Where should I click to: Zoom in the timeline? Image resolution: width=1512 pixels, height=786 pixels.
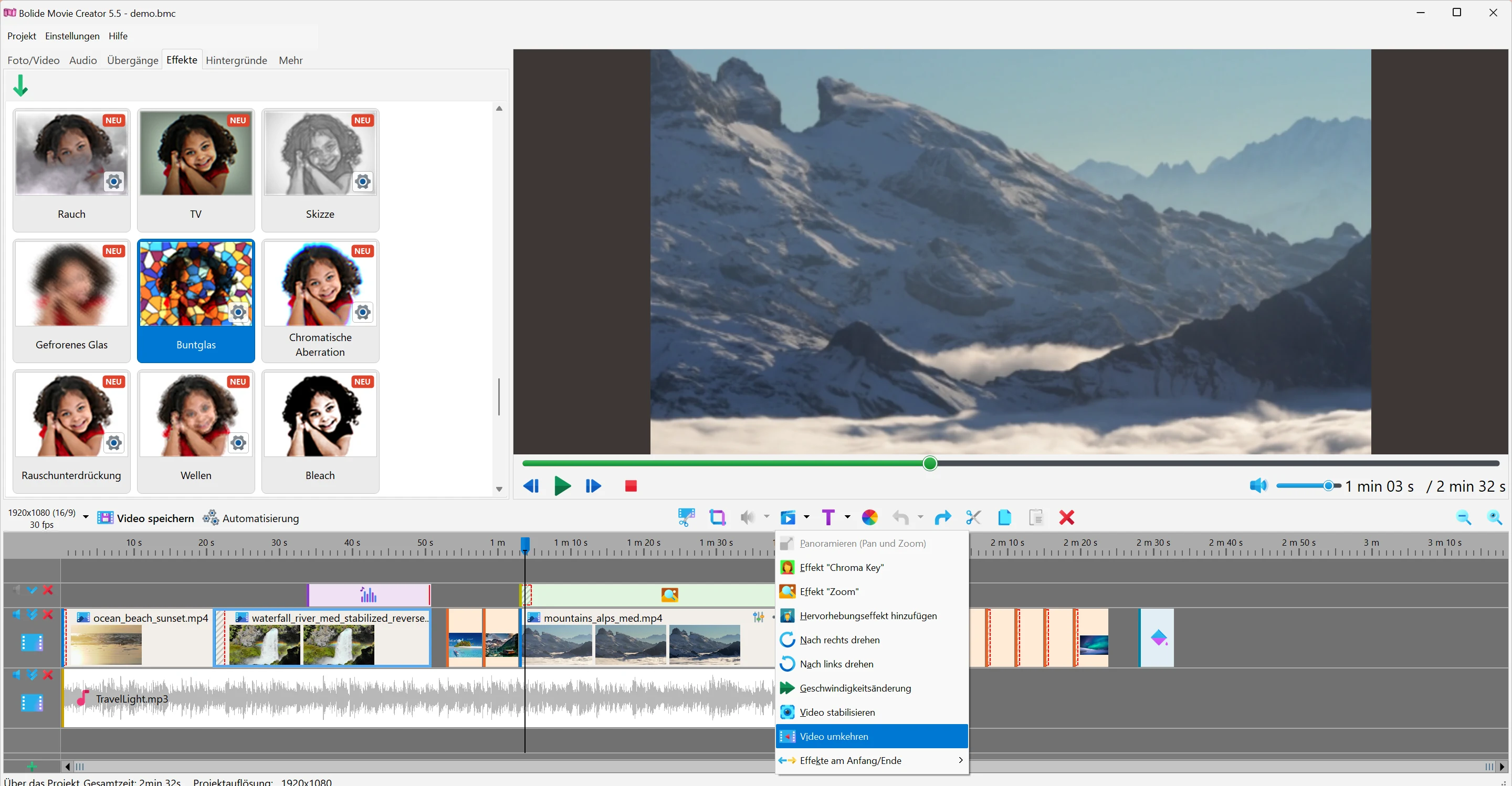[x=1494, y=517]
